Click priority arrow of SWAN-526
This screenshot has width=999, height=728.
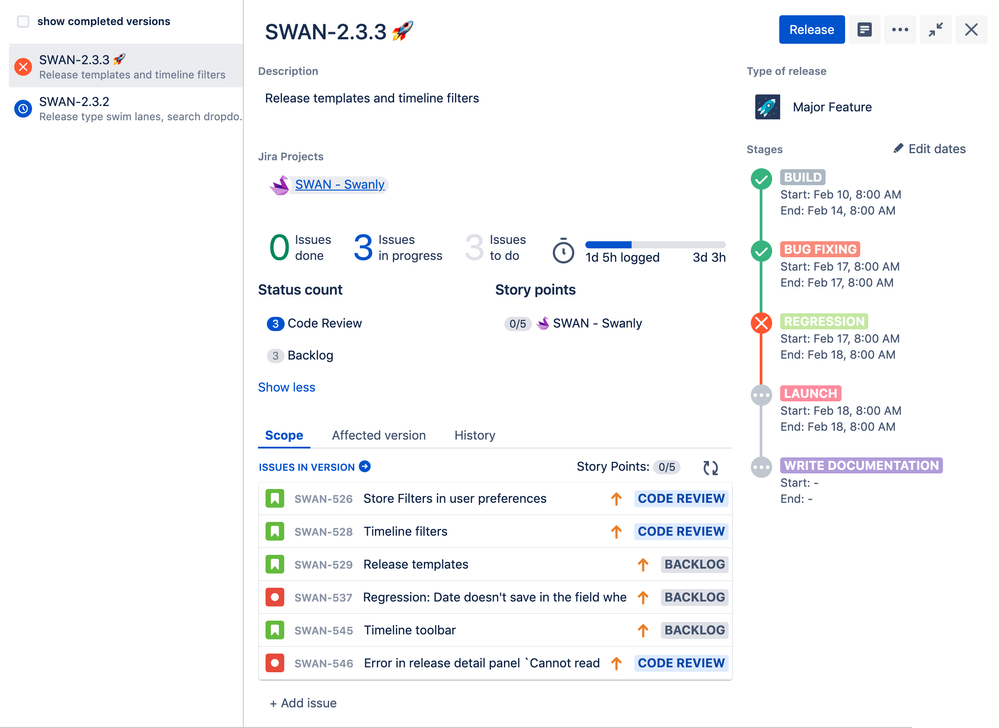pyautogui.click(x=616, y=499)
